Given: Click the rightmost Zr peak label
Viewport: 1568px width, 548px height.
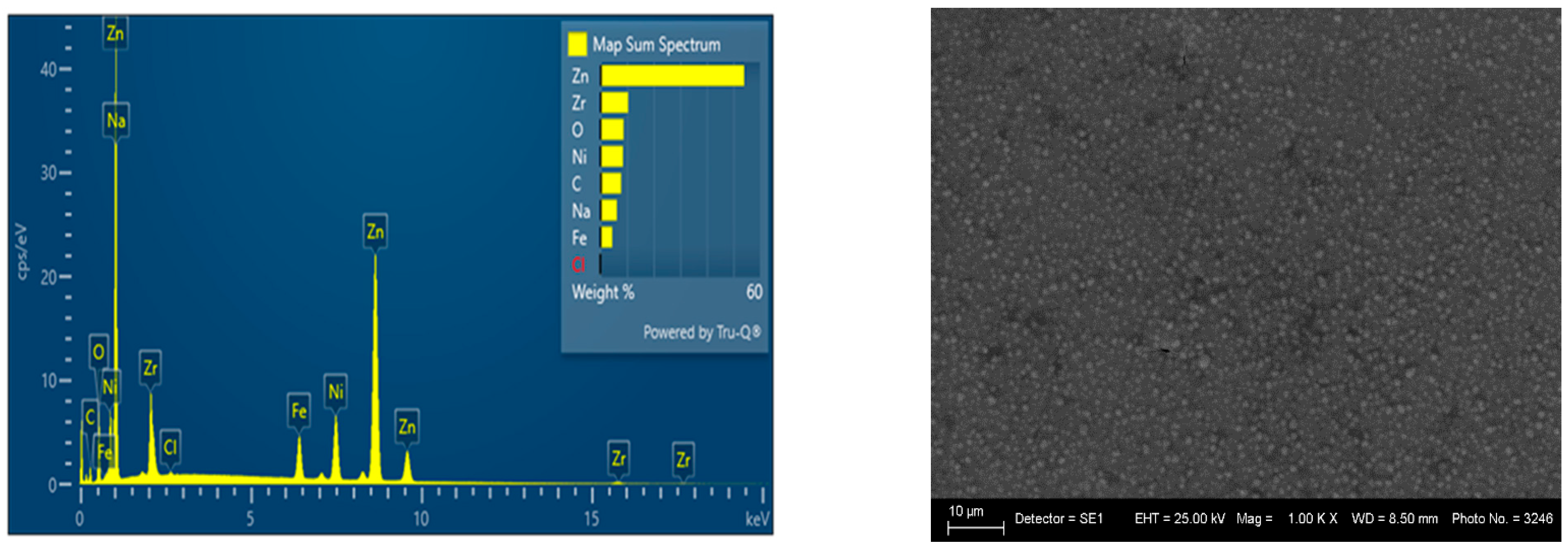Looking at the screenshot, I should click(683, 460).
